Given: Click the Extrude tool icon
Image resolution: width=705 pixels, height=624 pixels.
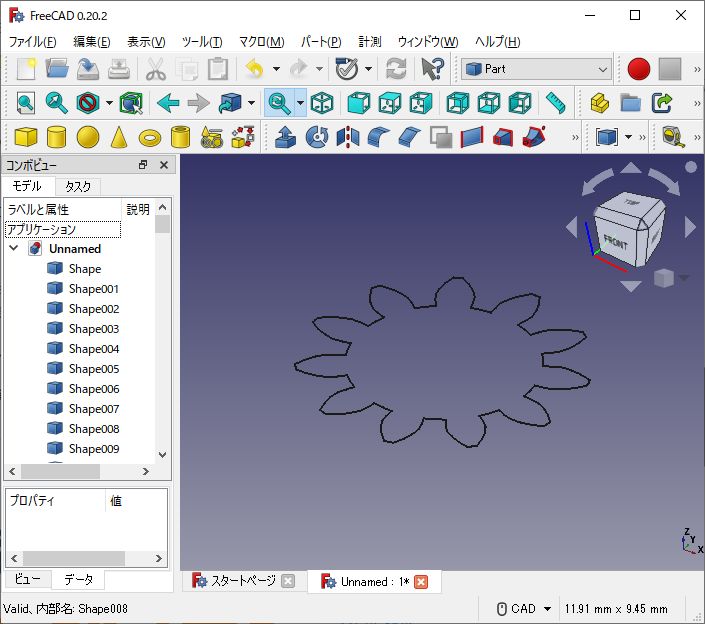Looking at the screenshot, I should [x=286, y=137].
